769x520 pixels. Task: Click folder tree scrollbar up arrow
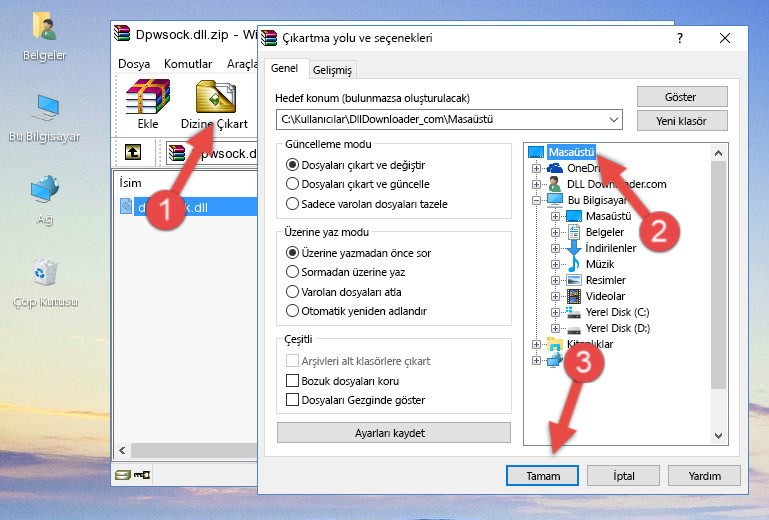point(718,153)
